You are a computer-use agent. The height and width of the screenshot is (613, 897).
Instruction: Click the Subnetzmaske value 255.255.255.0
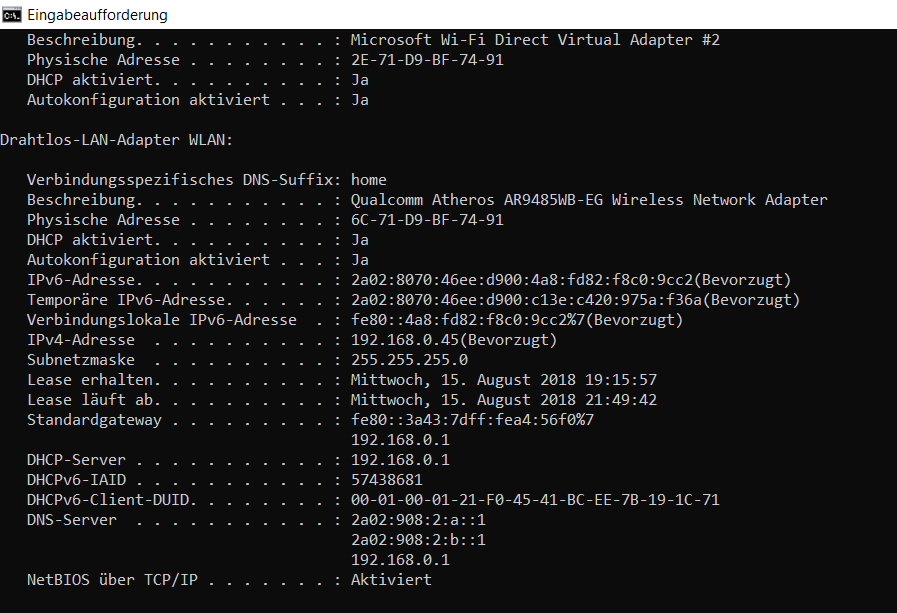click(408, 360)
